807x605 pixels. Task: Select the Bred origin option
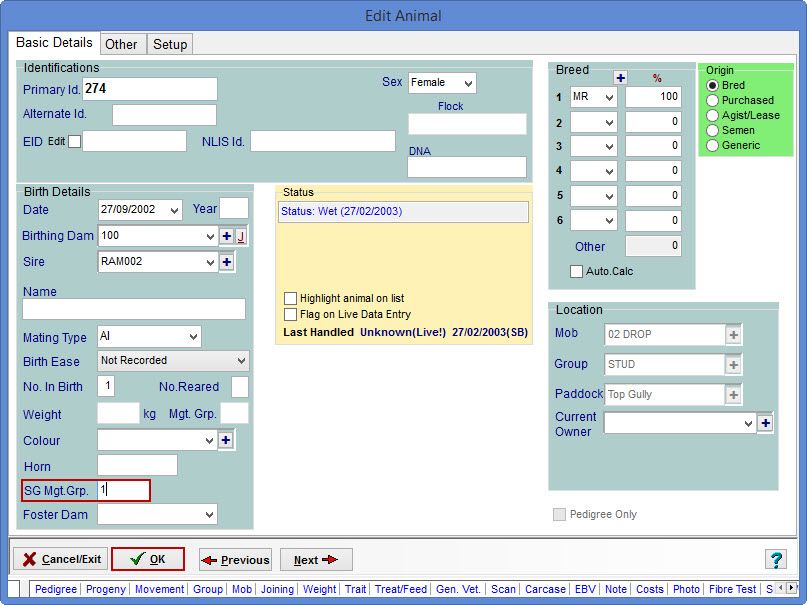[713, 85]
